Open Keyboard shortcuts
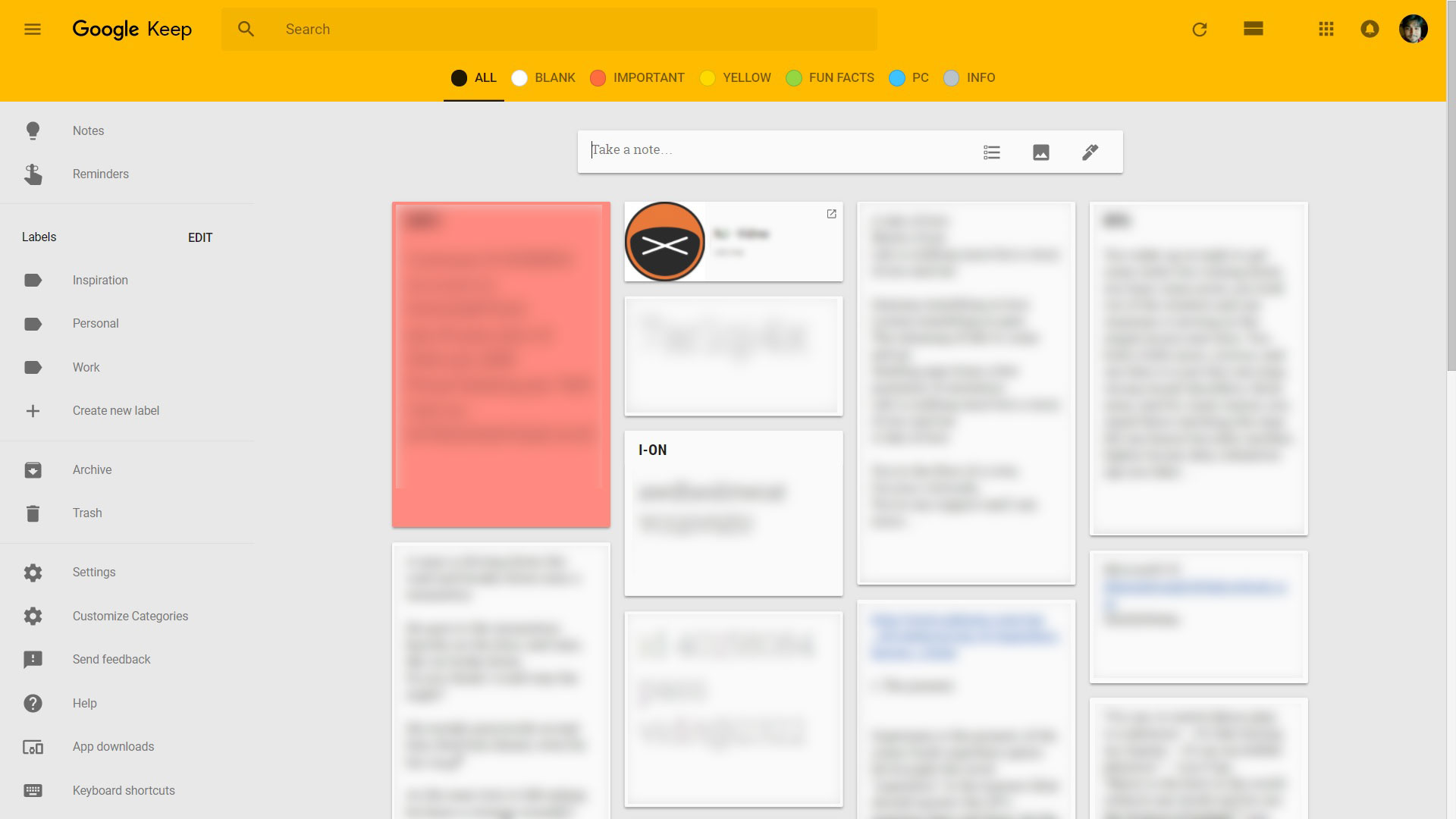 (x=124, y=790)
